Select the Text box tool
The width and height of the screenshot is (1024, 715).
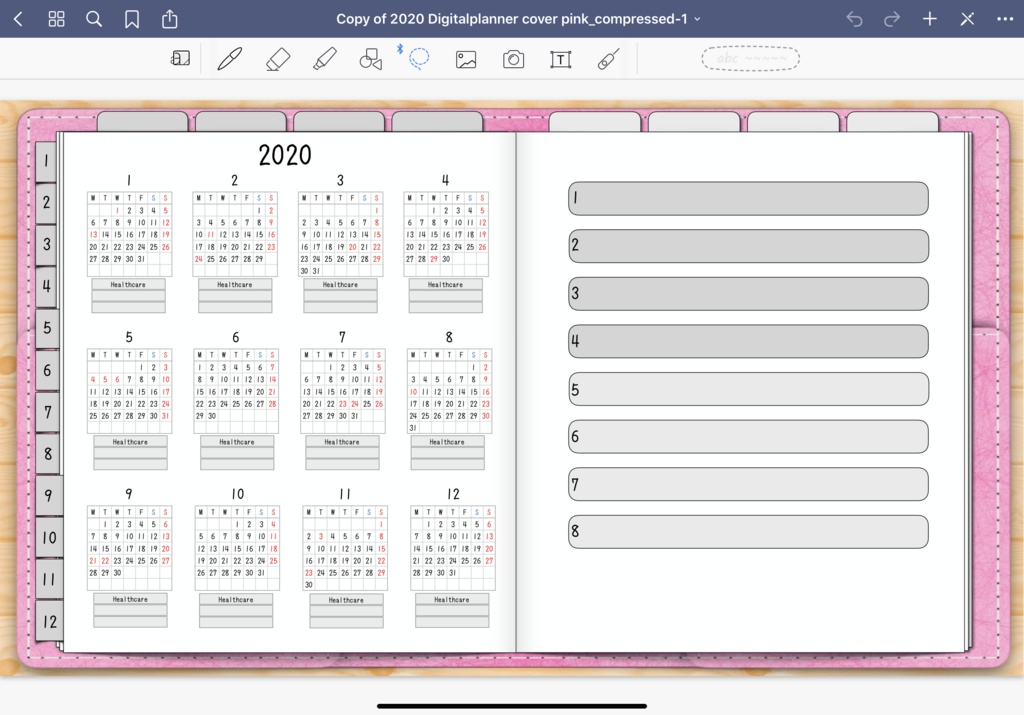(560, 58)
